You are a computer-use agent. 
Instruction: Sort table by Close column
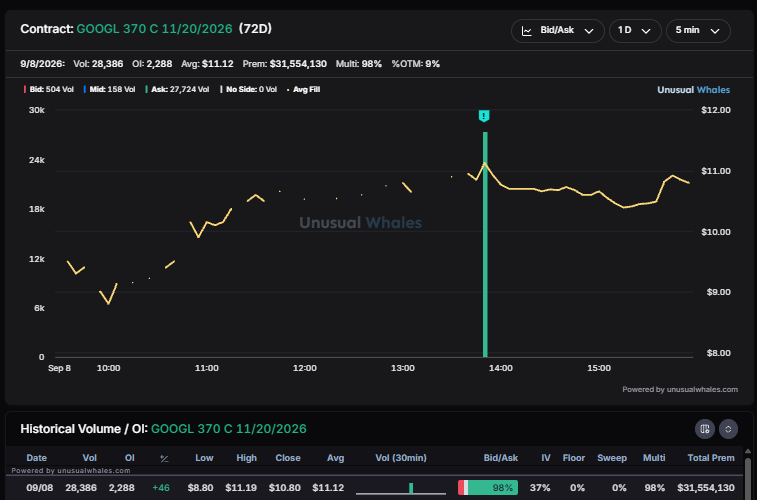288,458
